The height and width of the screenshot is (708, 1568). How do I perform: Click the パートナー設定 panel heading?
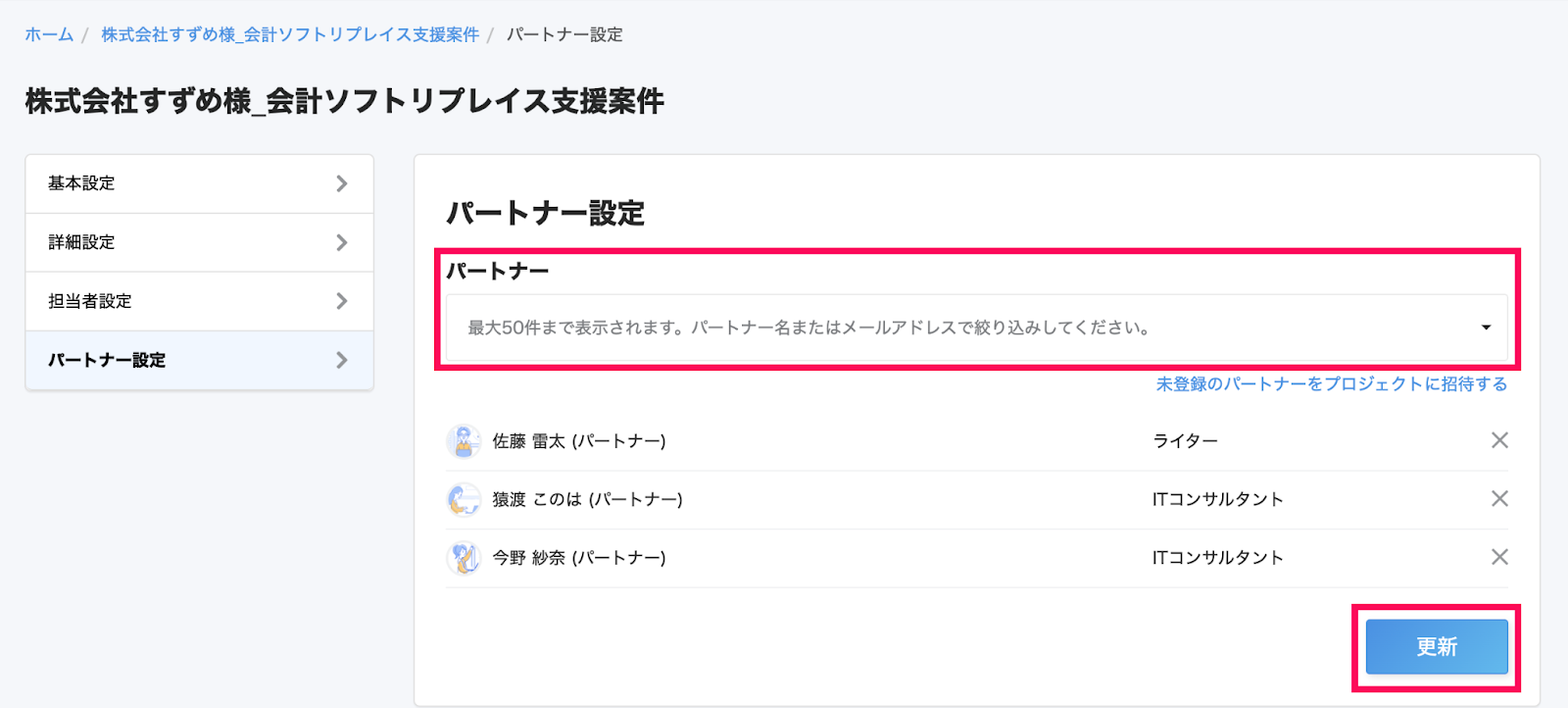[x=546, y=214]
